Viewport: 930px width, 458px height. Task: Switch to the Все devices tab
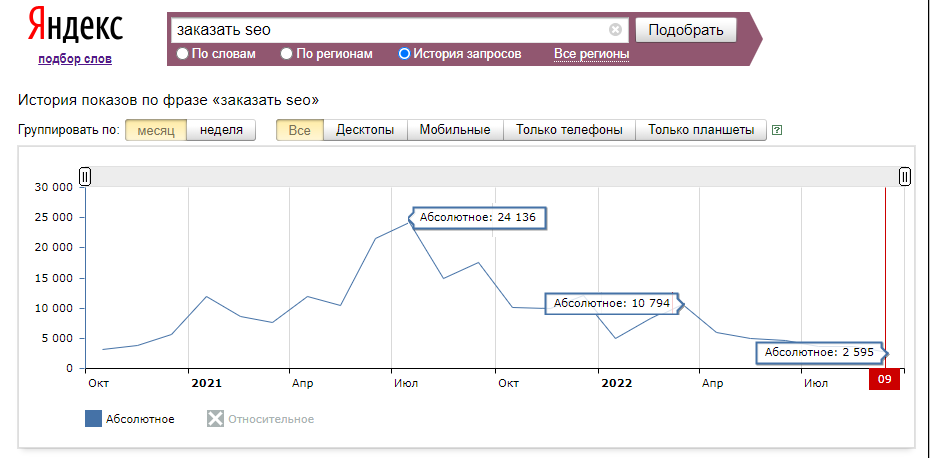tap(300, 130)
